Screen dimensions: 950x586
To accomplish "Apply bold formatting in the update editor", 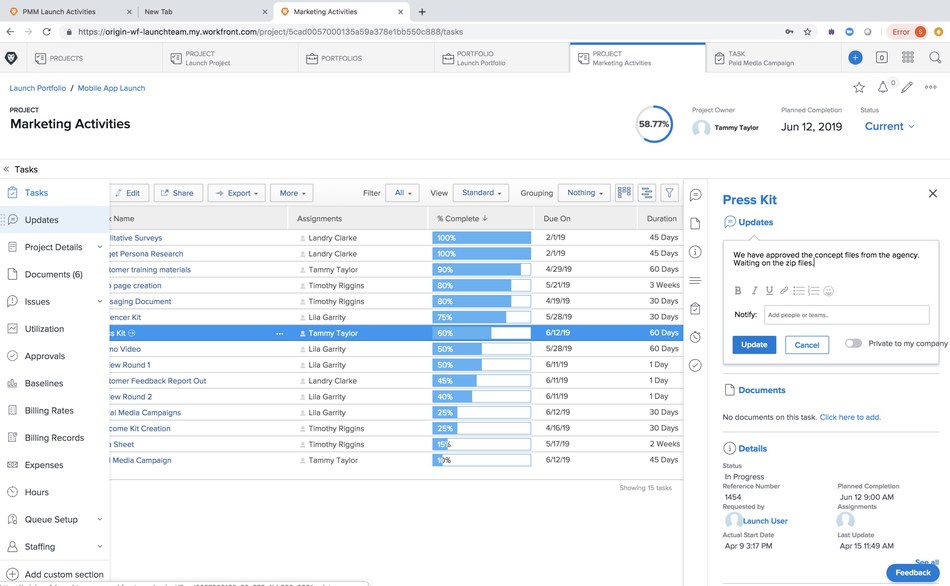I will click(x=738, y=291).
